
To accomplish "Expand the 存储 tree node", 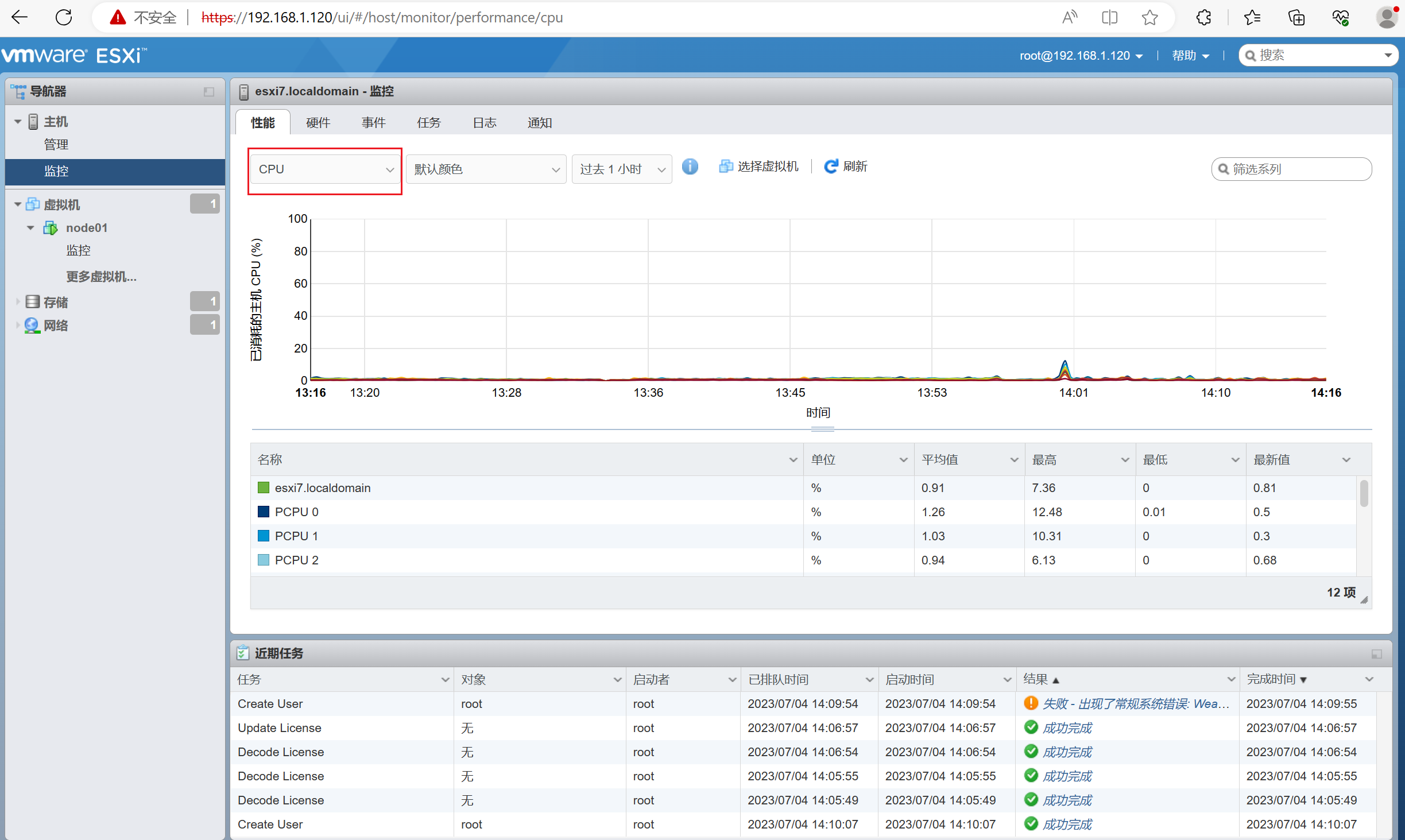I will 18,301.
